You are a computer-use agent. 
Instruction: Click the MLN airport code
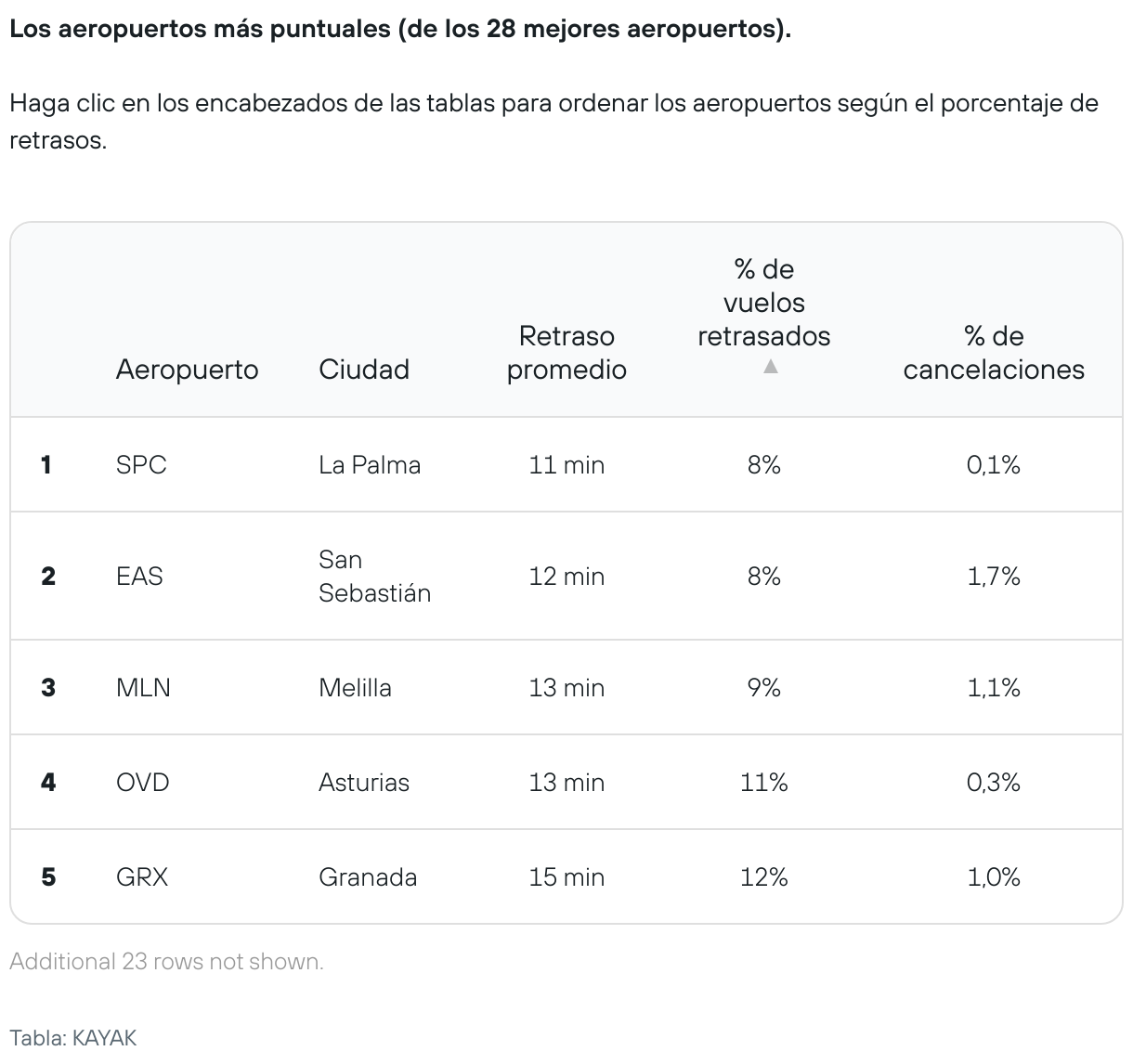click(143, 688)
